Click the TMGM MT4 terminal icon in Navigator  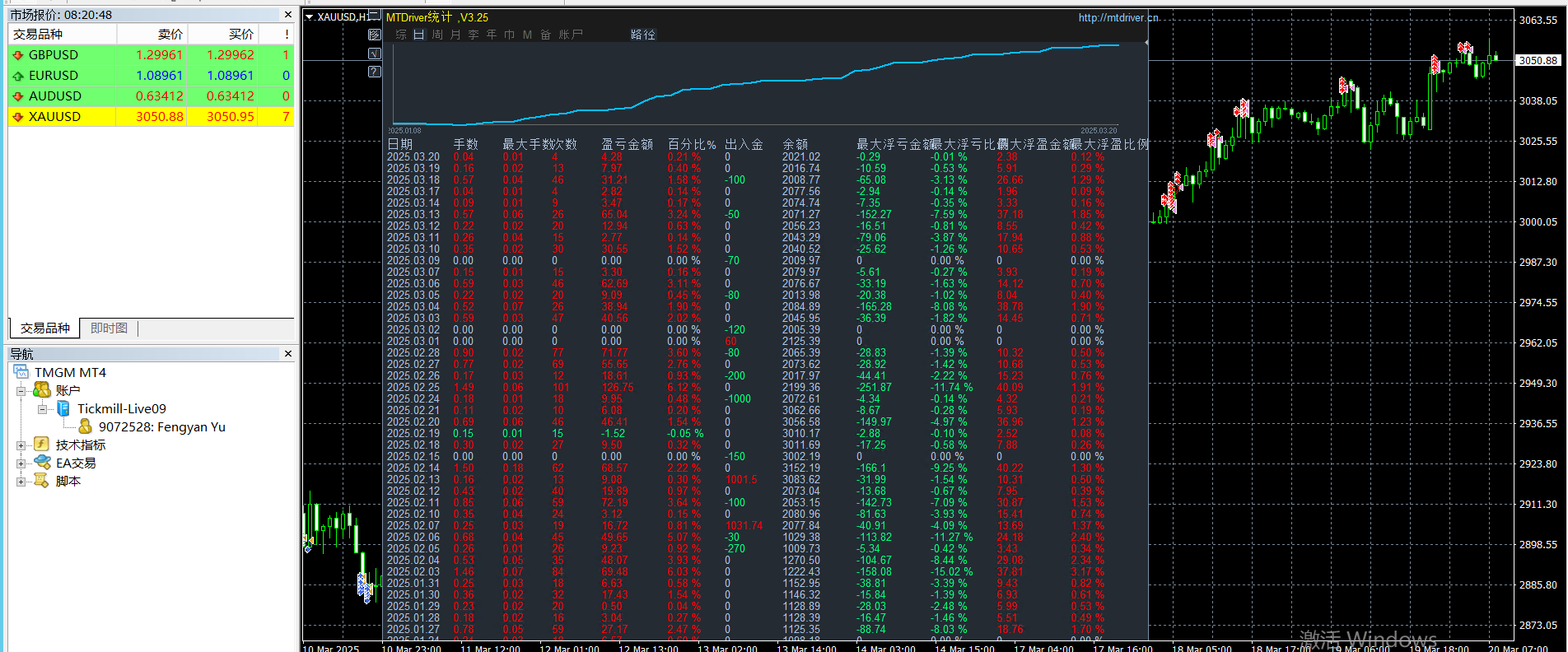(x=22, y=373)
